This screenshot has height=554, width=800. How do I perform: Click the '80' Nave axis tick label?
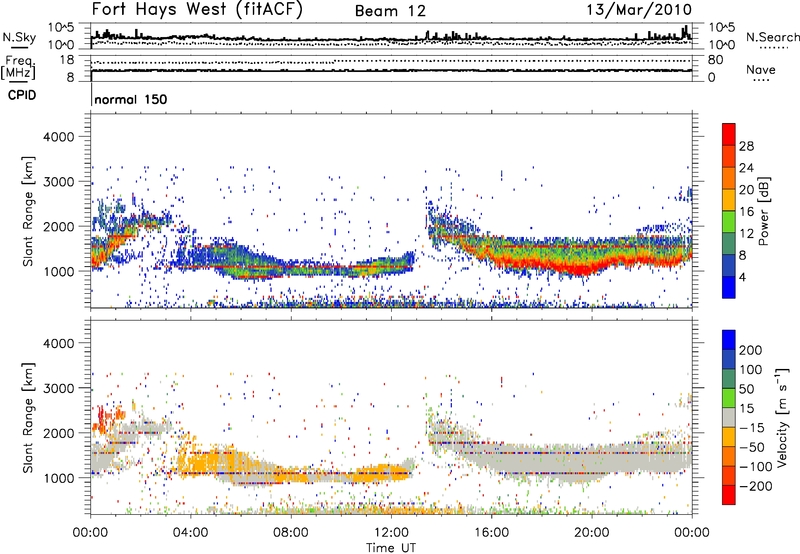click(715, 60)
